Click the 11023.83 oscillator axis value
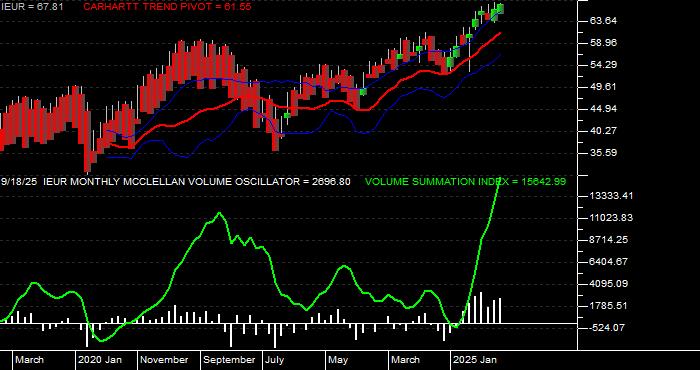Screen dimensions: 700x370 click(611, 218)
